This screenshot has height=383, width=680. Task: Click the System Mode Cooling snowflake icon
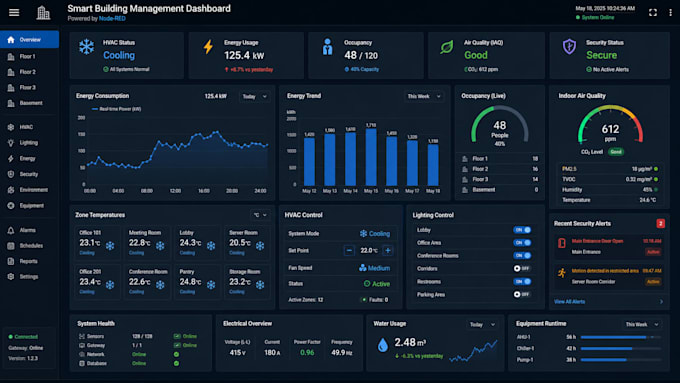pos(363,233)
